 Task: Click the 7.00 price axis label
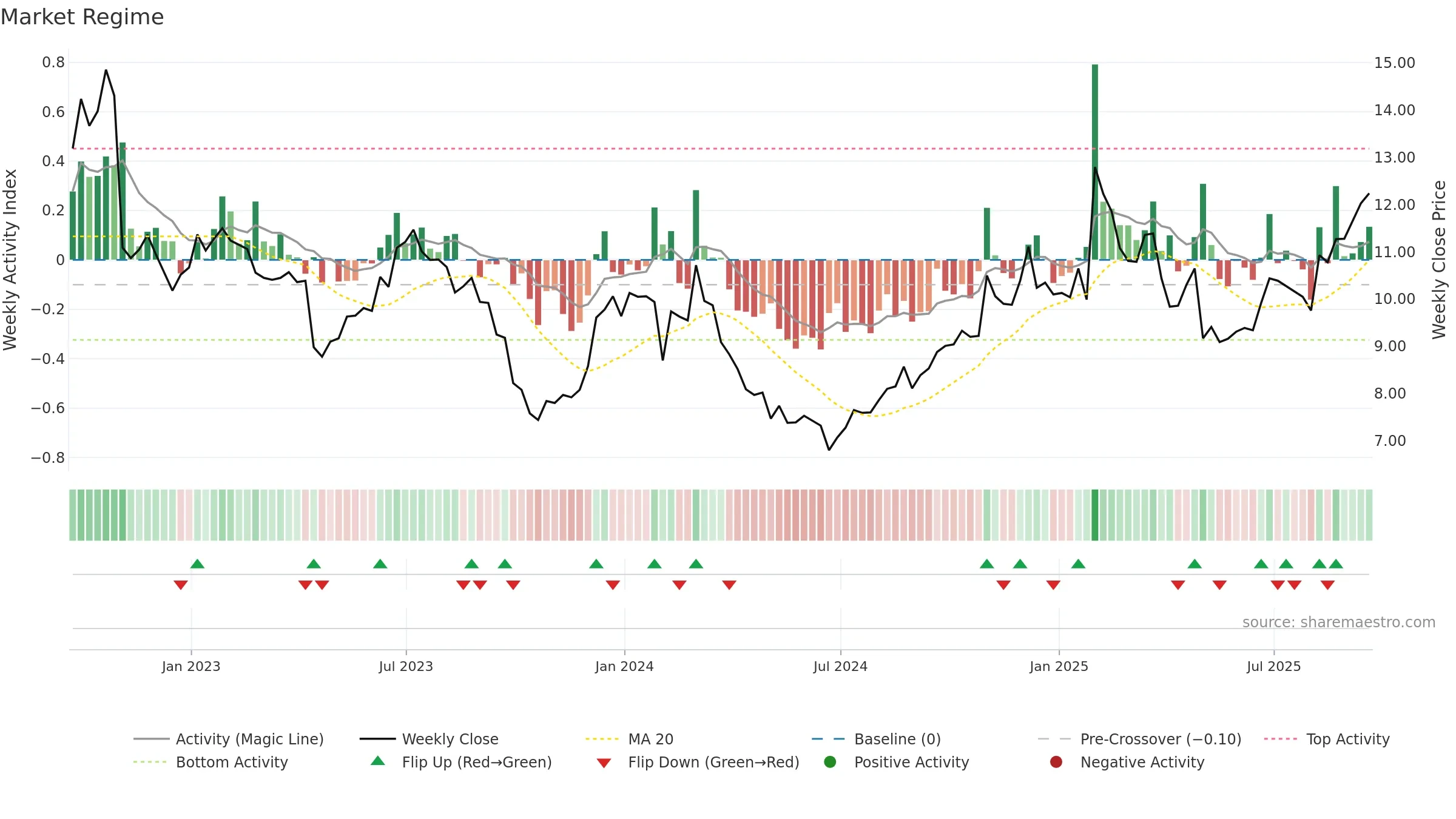(1390, 440)
